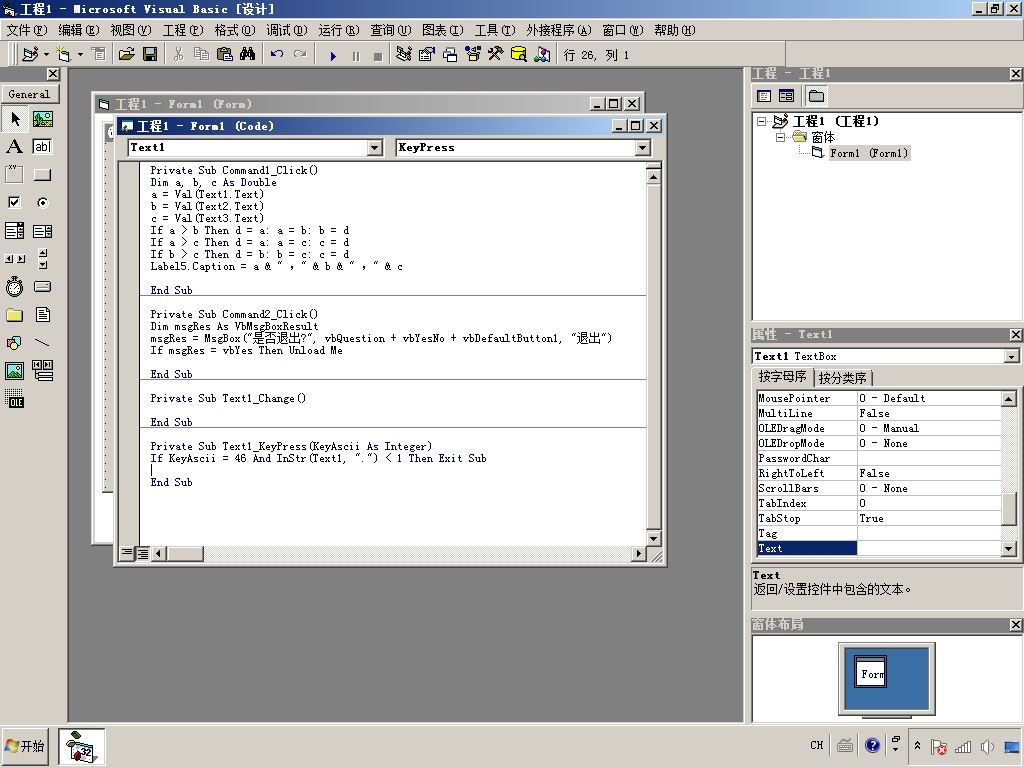This screenshot has height=768, width=1024.
Task: Click the General tab of the toolbox
Action: click(29, 94)
